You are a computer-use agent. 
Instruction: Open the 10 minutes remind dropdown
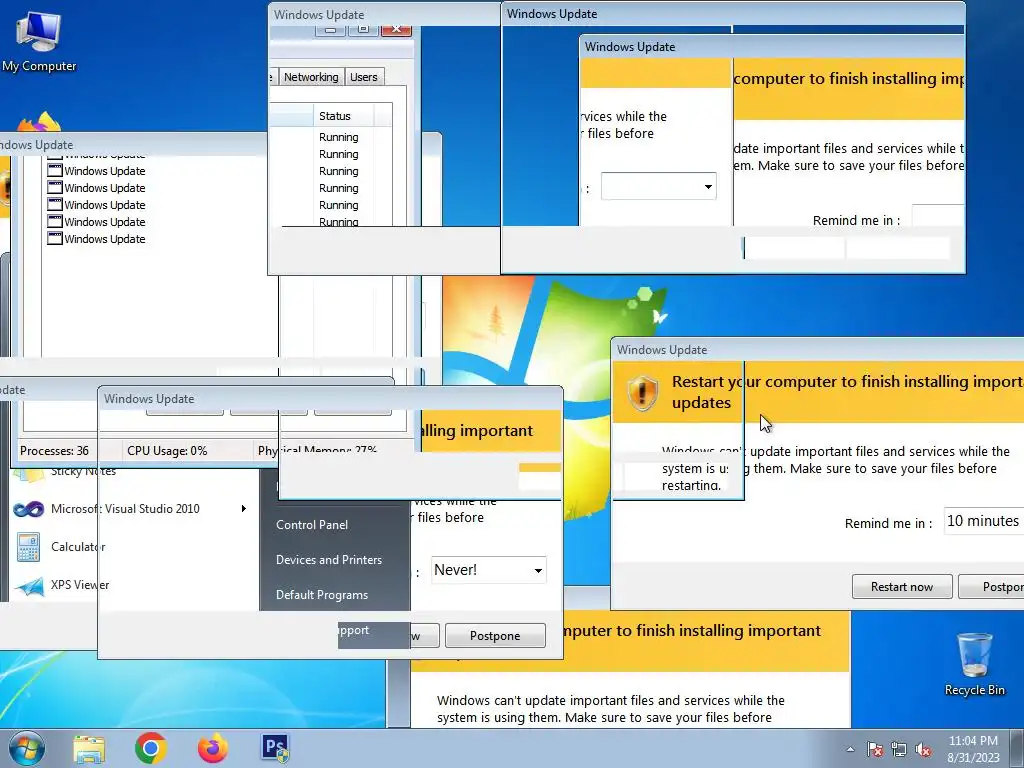[x=984, y=520]
